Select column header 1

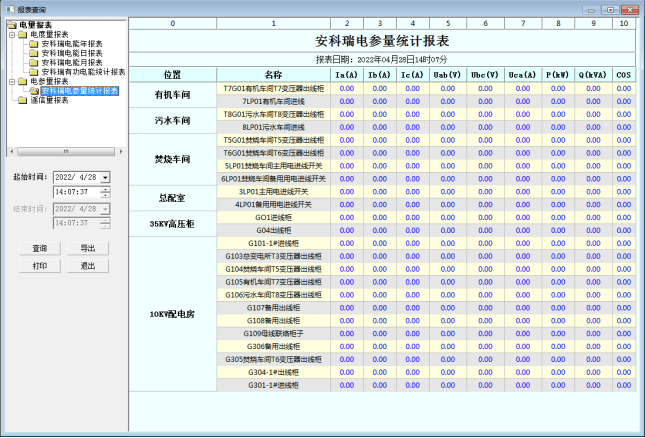click(x=274, y=23)
